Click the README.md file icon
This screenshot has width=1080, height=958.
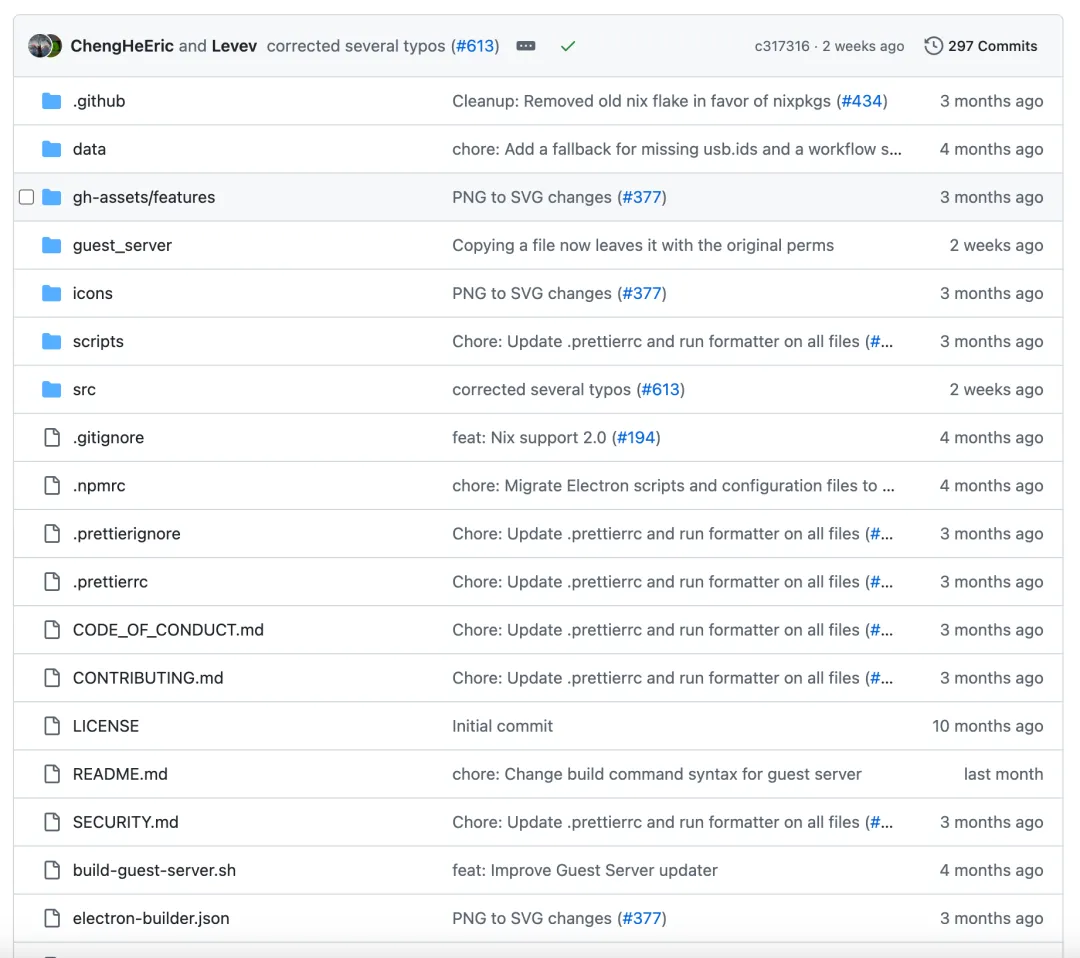click(x=52, y=774)
